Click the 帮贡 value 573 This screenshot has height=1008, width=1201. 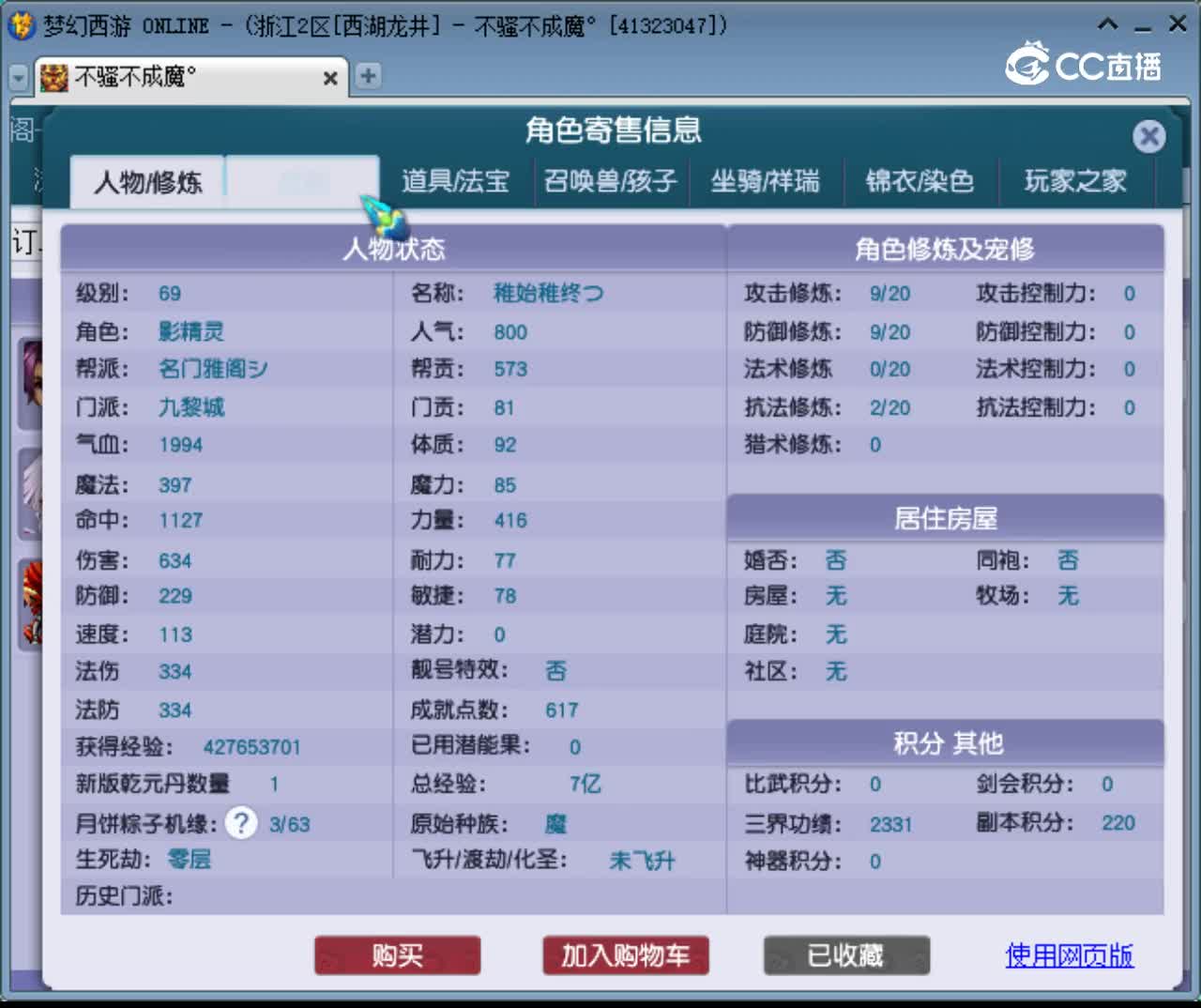[x=510, y=369]
